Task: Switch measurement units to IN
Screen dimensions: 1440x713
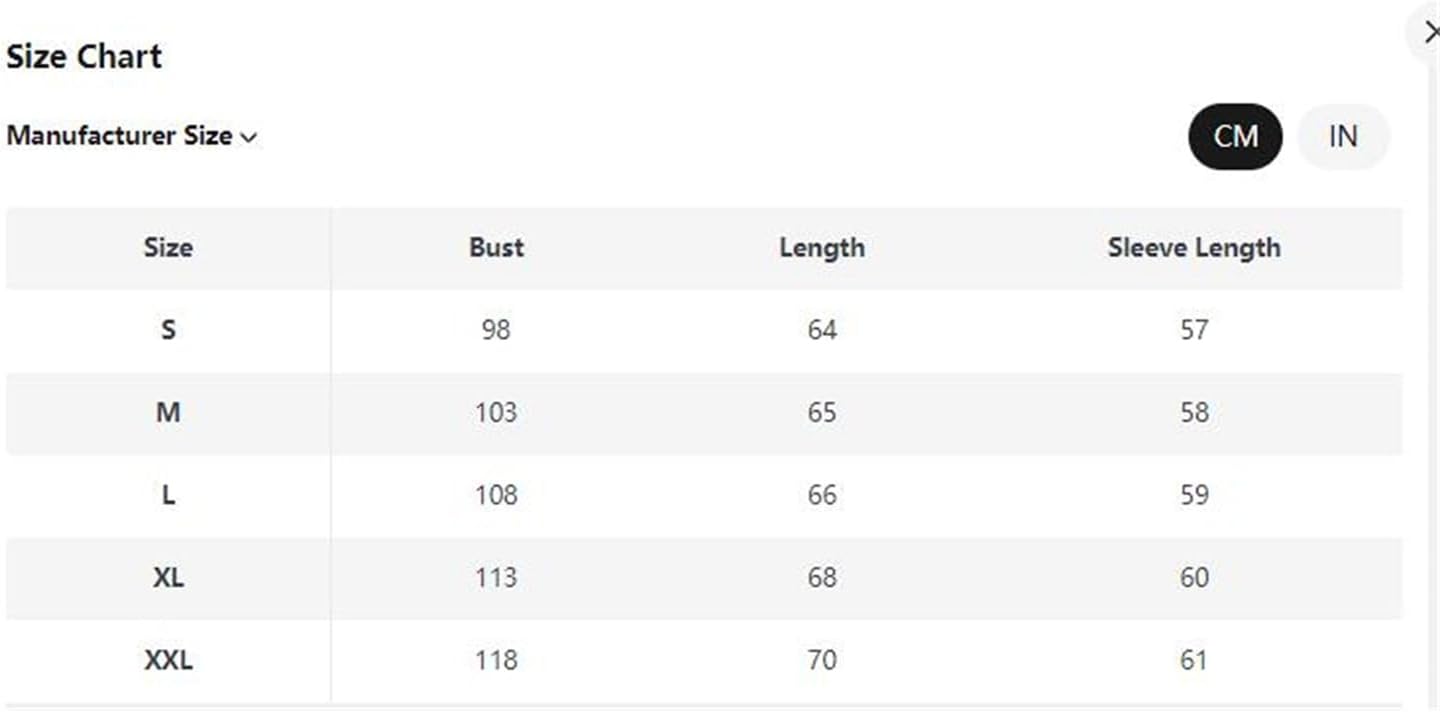Action: point(1343,137)
